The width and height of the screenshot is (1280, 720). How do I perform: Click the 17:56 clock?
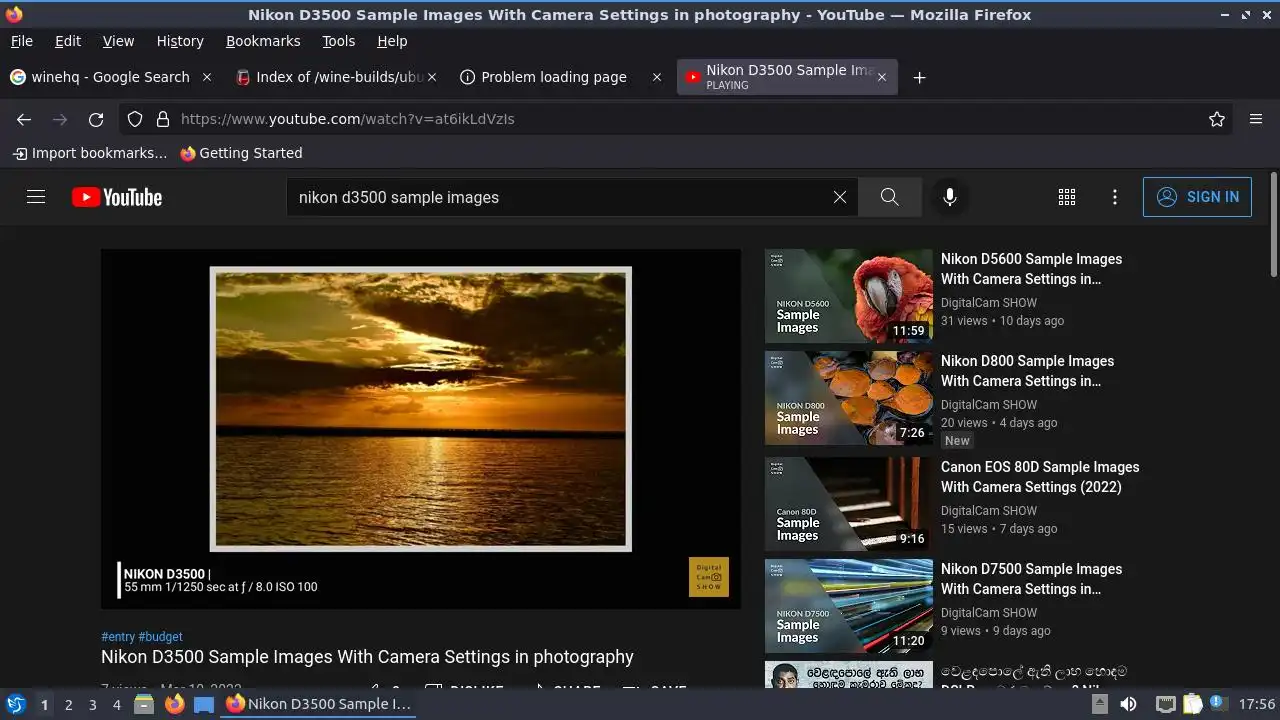[x=1257, y=704]
